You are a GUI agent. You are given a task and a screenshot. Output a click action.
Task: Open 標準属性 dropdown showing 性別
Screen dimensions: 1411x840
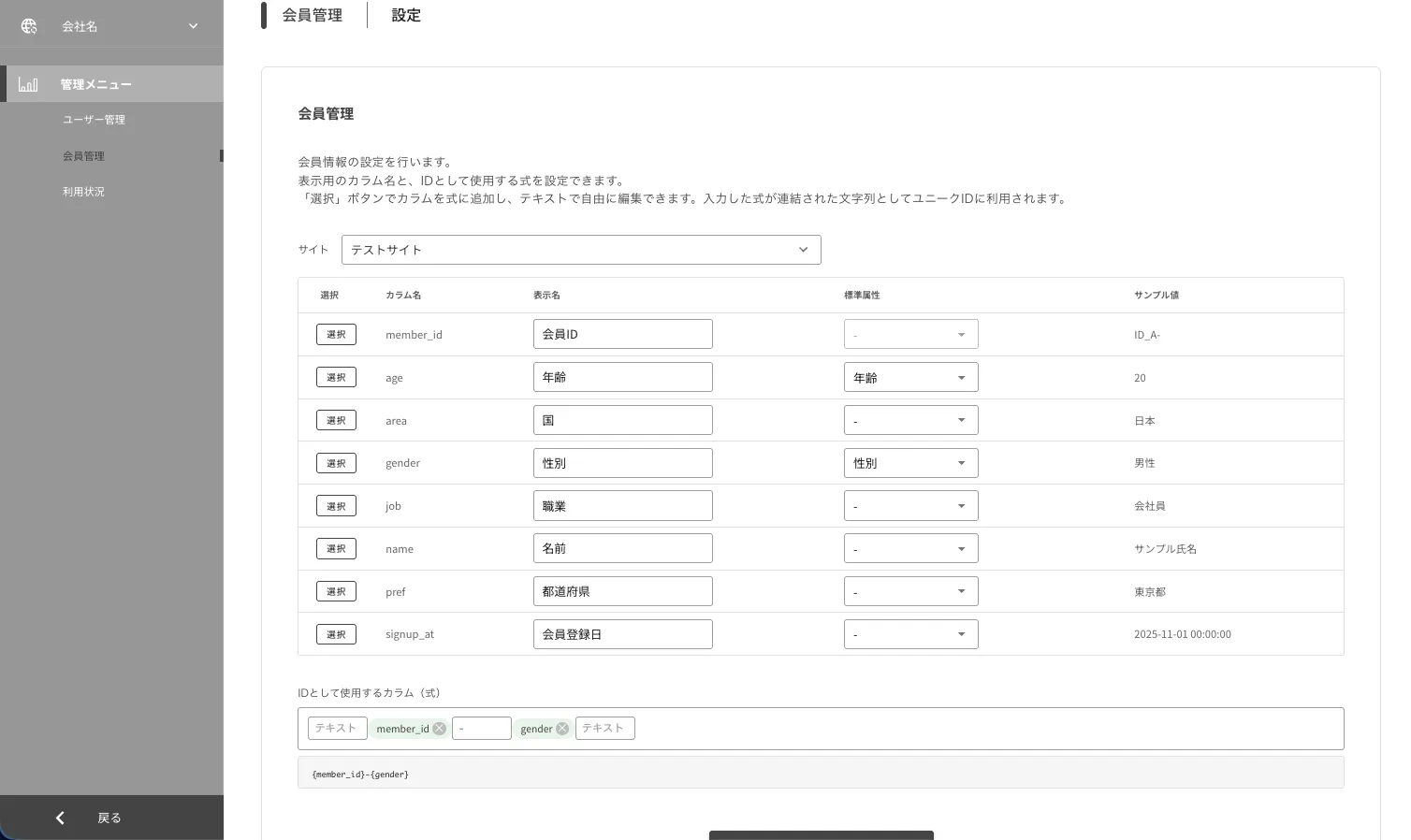[x=911, y=463]
